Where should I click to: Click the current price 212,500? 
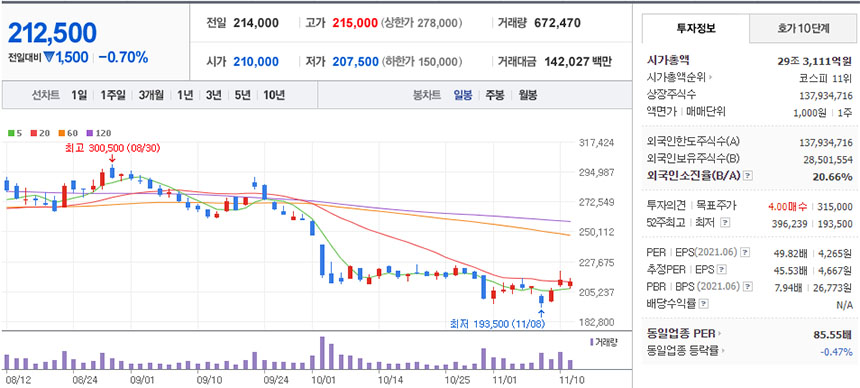52,33
